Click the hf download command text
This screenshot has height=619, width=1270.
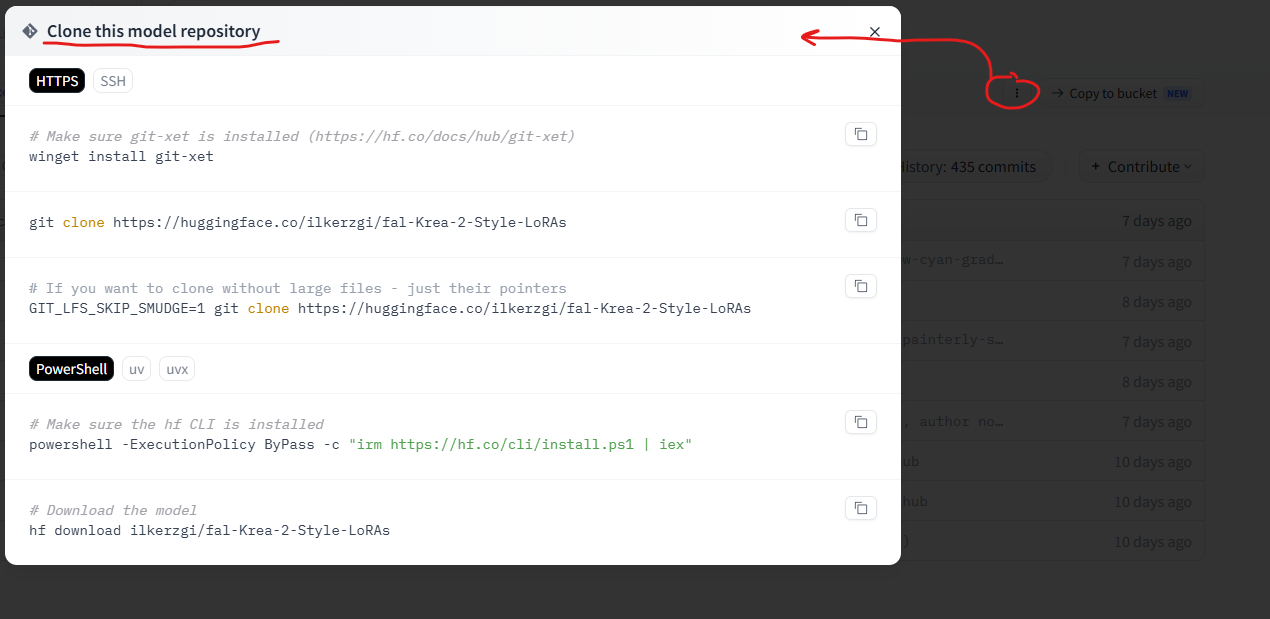209,530
